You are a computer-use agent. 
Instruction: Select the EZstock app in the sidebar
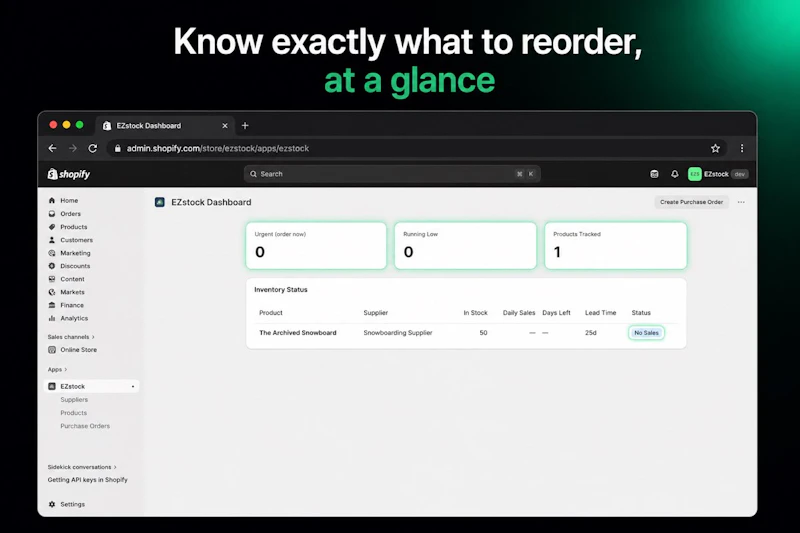click(x=92, y=387)
